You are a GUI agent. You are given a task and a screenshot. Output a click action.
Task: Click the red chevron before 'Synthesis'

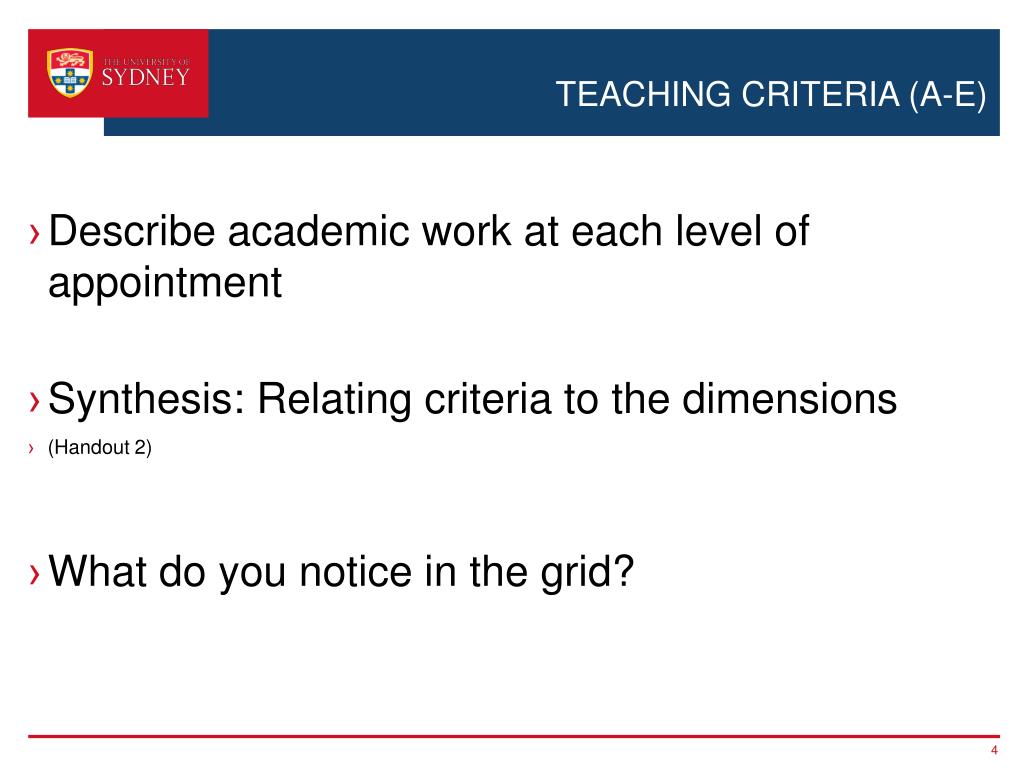tap(35, 401)
